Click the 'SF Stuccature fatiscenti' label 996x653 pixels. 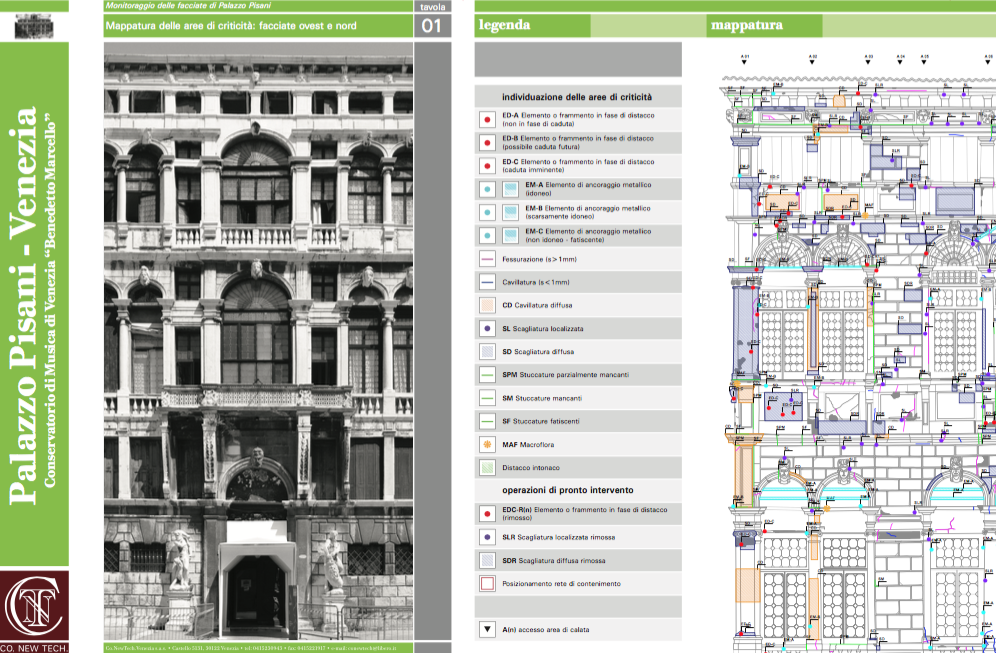541,421
